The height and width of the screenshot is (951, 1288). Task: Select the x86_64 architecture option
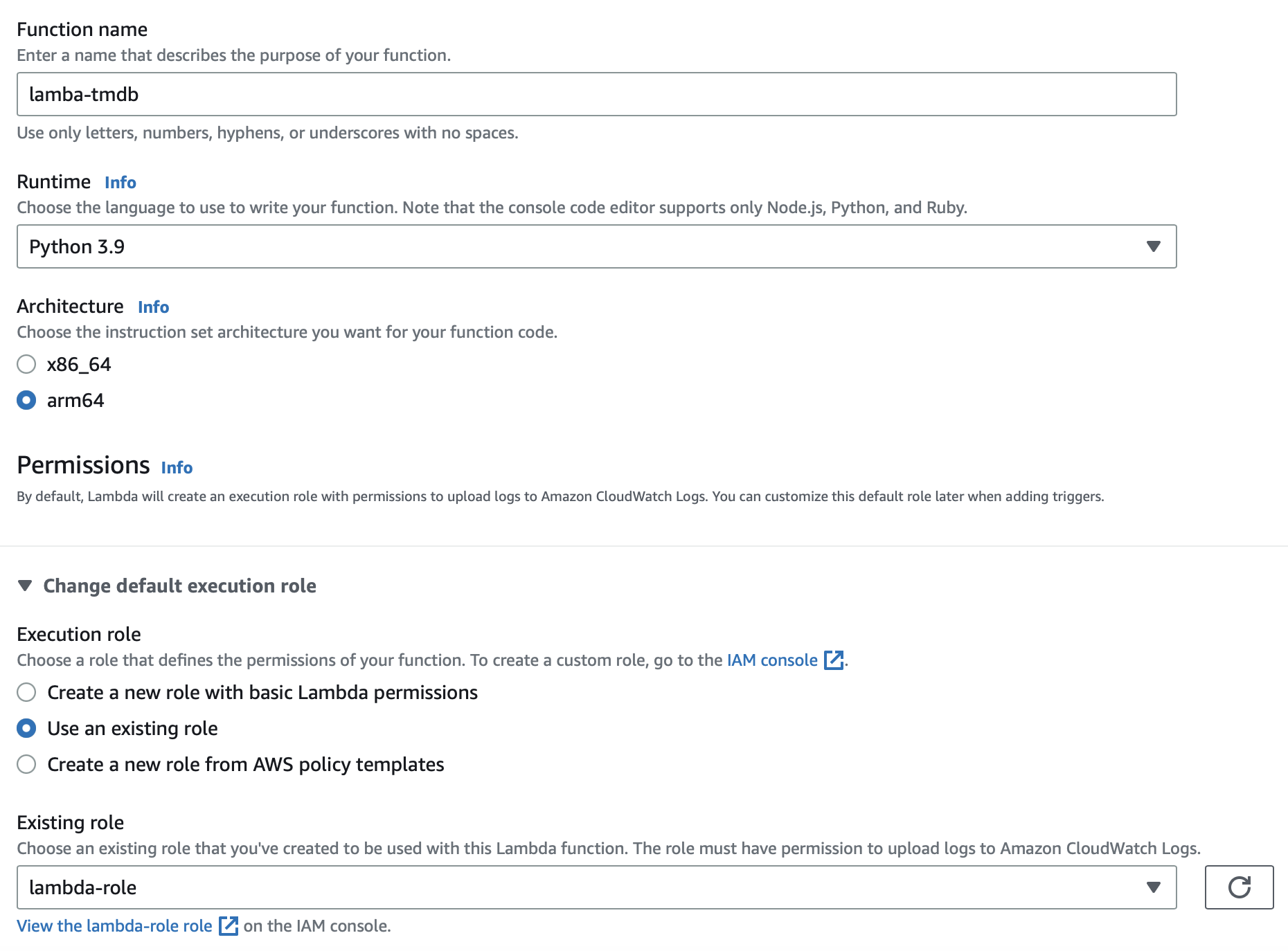point(26,364)
